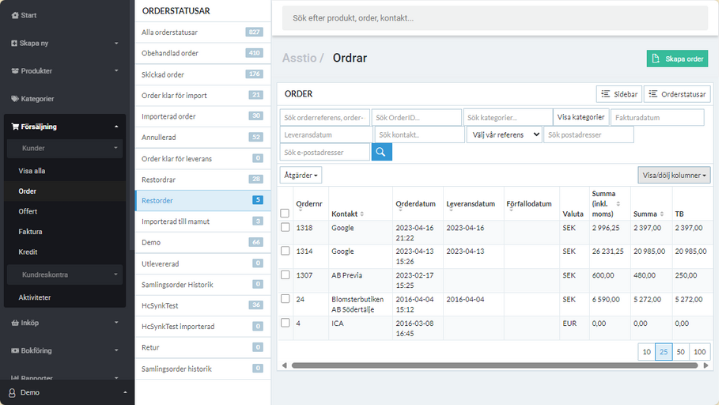The height and width of the screenshot is (405, 720).
Task: Click the green Skapa order button
Action: click(677, 59)
